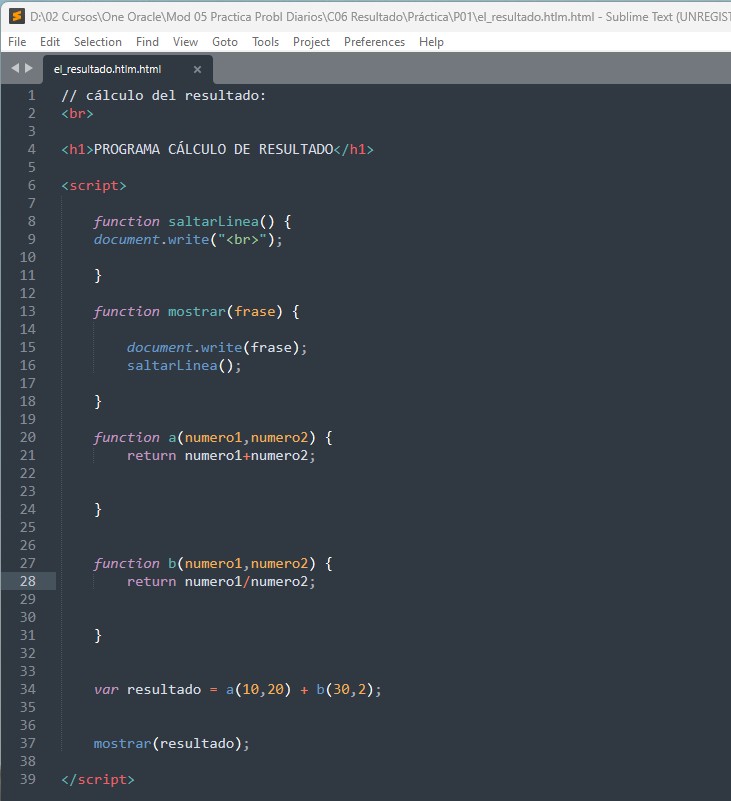Image resolution: width=731 pixels, height=801 pixels.
Task: Open the Goto menu
Action: pos(225,42)
